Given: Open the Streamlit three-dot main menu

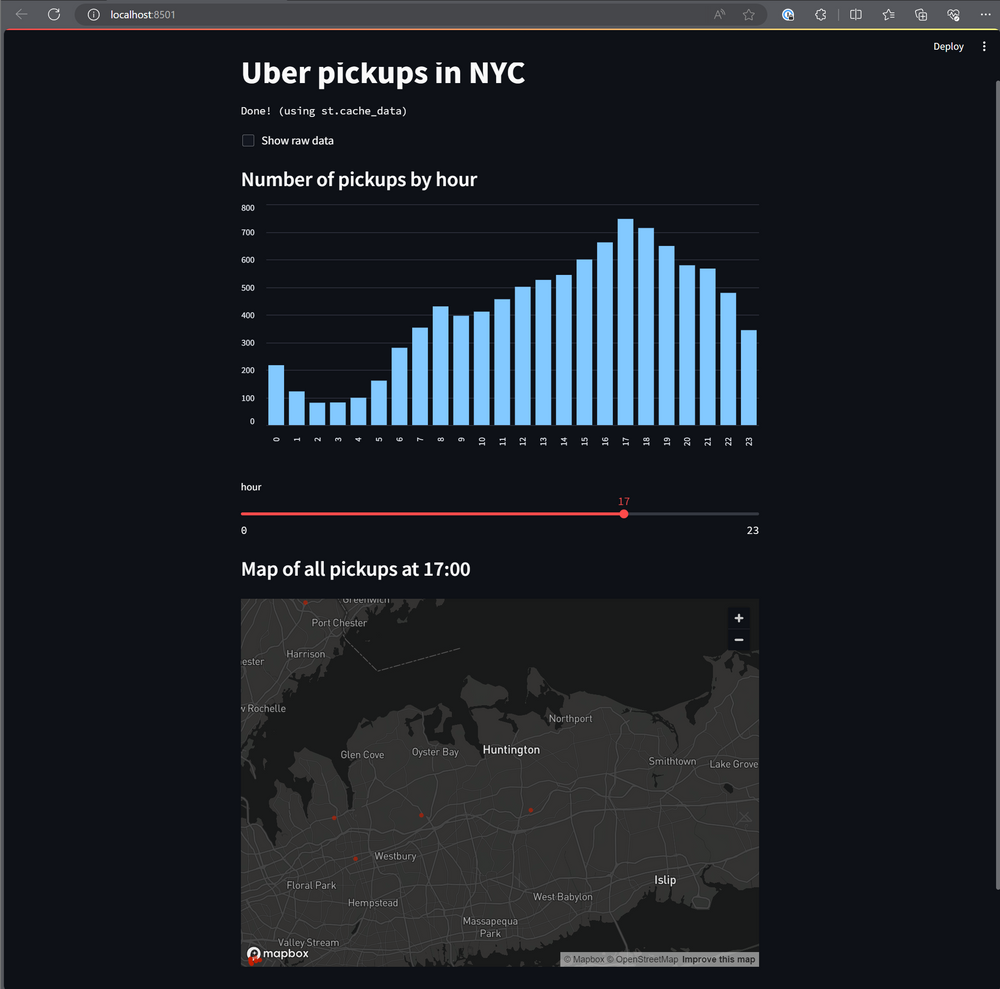Looking at the screenshot, I should pos(984,47).
